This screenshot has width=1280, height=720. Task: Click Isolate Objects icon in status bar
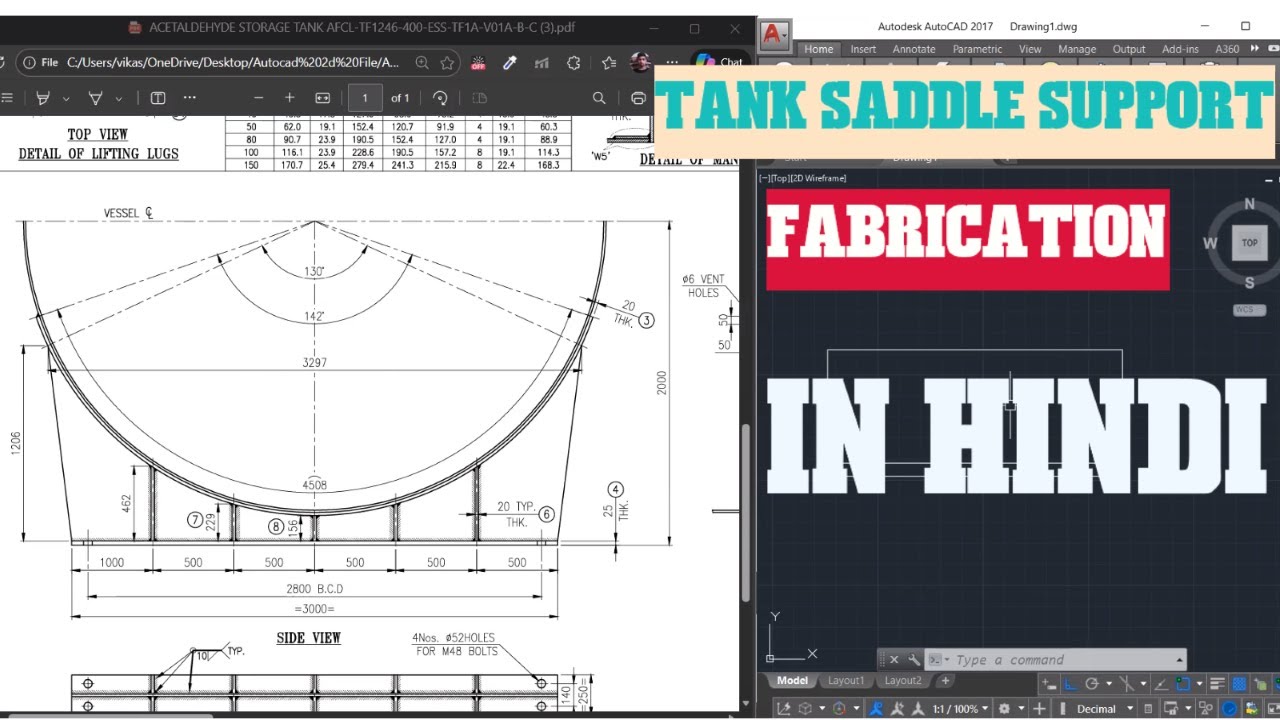tap(1206, 709)
